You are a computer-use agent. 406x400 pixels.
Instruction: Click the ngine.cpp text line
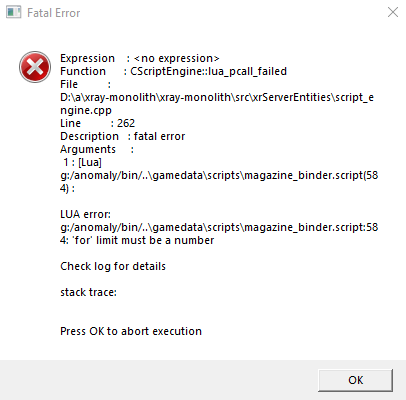[x=86, y=110]
